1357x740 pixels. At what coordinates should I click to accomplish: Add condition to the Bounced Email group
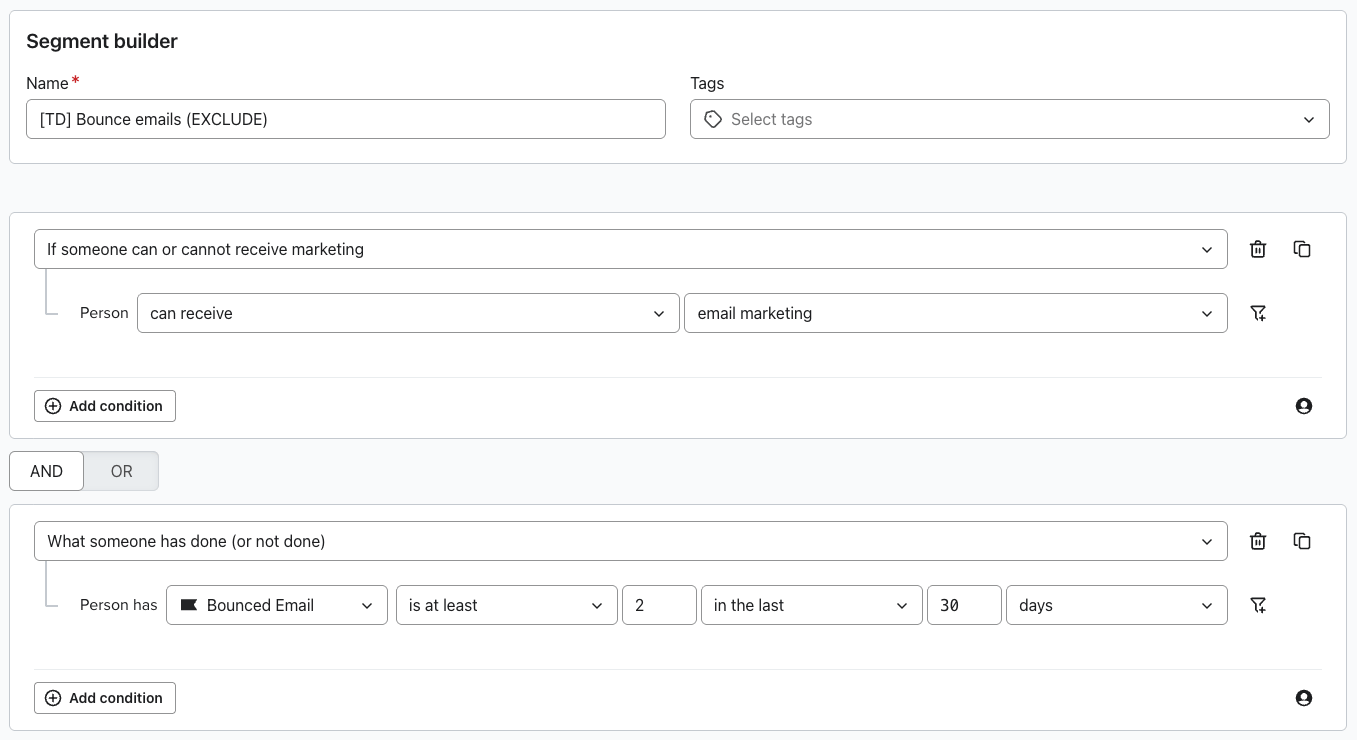[x=105, y=698]
